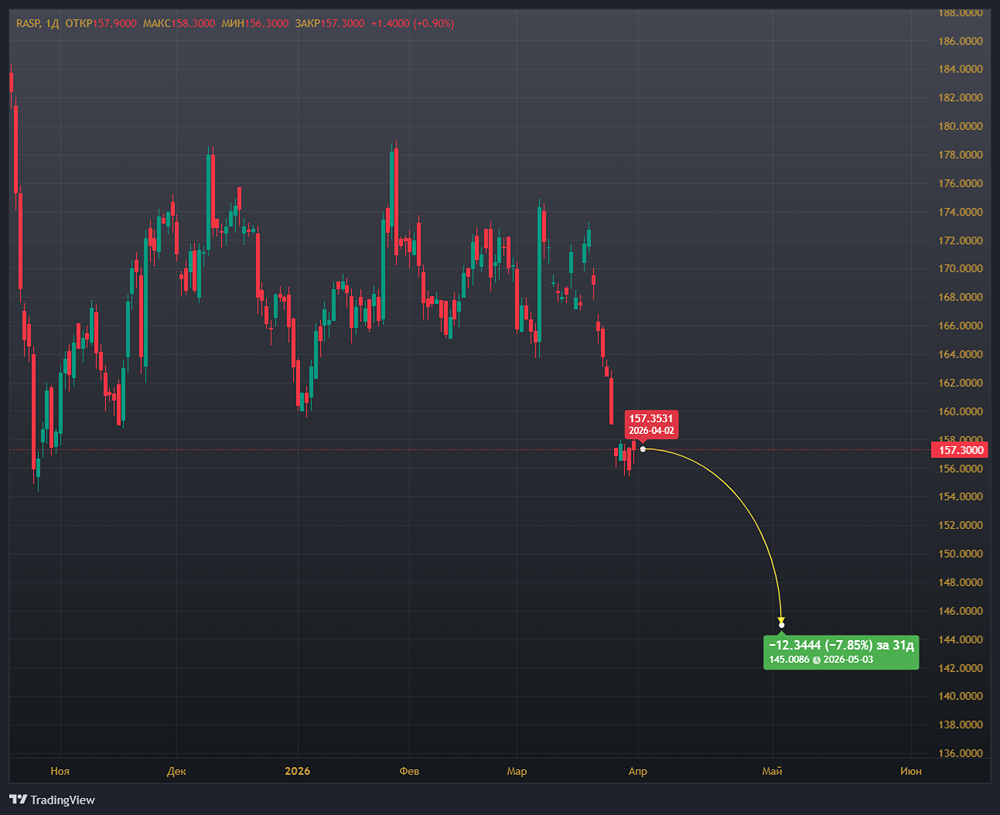The width and height of the screenshot is (1000, 815).
Task: Click the TradingView logo icon
Action: 18,800
